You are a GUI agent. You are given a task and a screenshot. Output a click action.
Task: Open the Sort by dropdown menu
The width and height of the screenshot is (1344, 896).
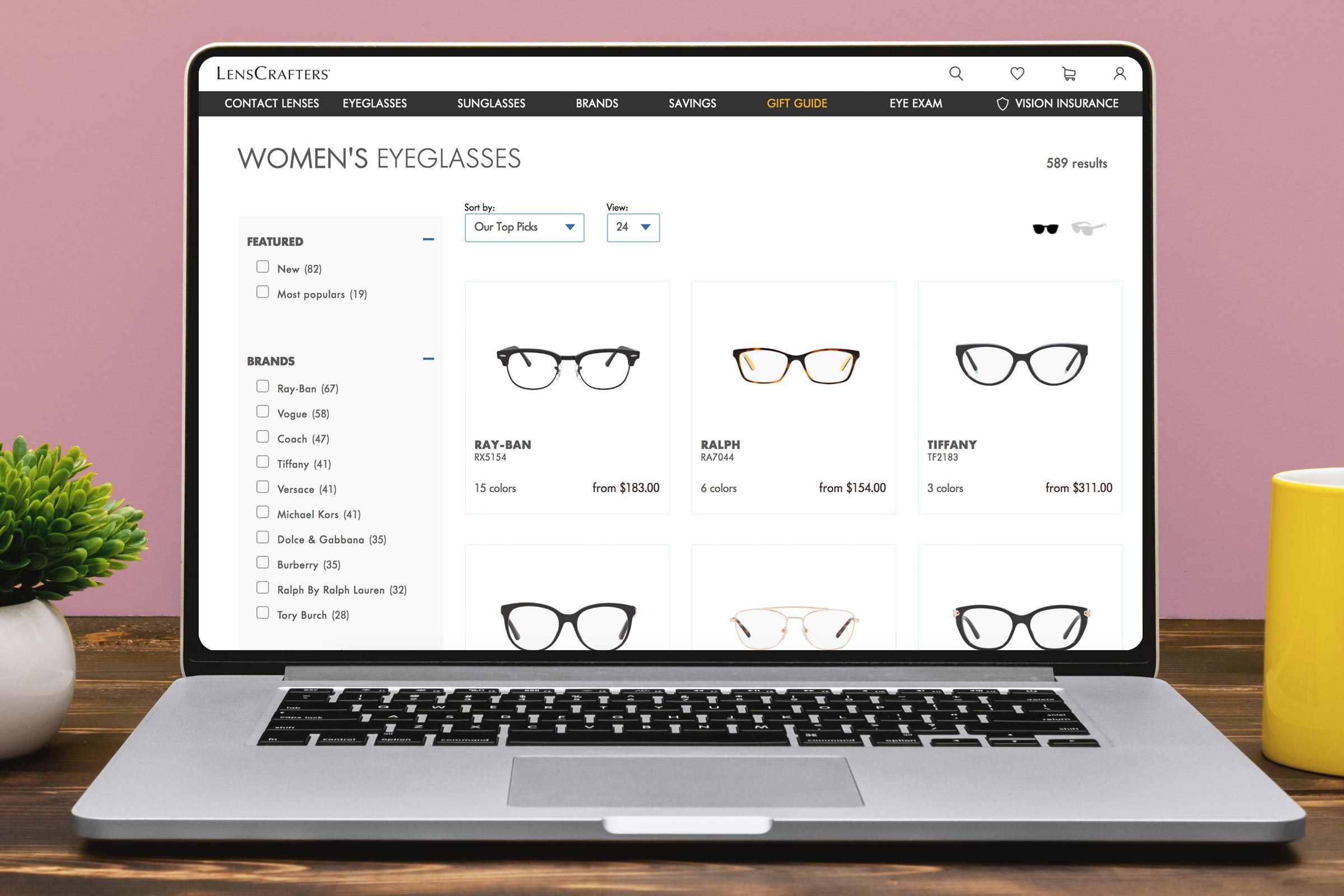[x=524, y=227]
